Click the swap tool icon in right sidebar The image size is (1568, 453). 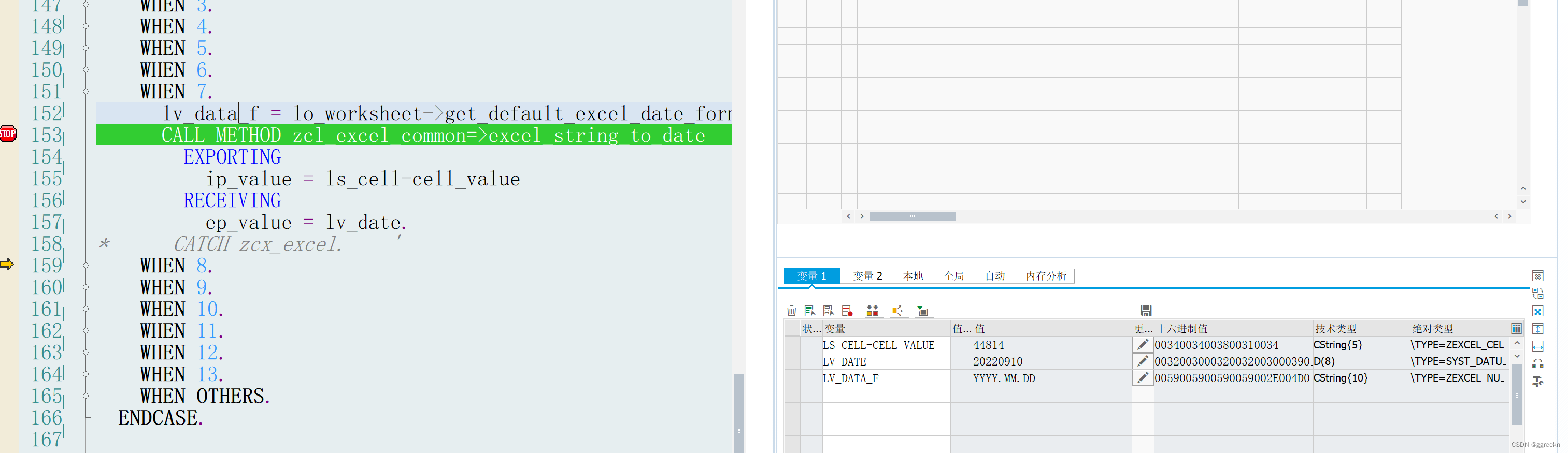[1537, 294]
